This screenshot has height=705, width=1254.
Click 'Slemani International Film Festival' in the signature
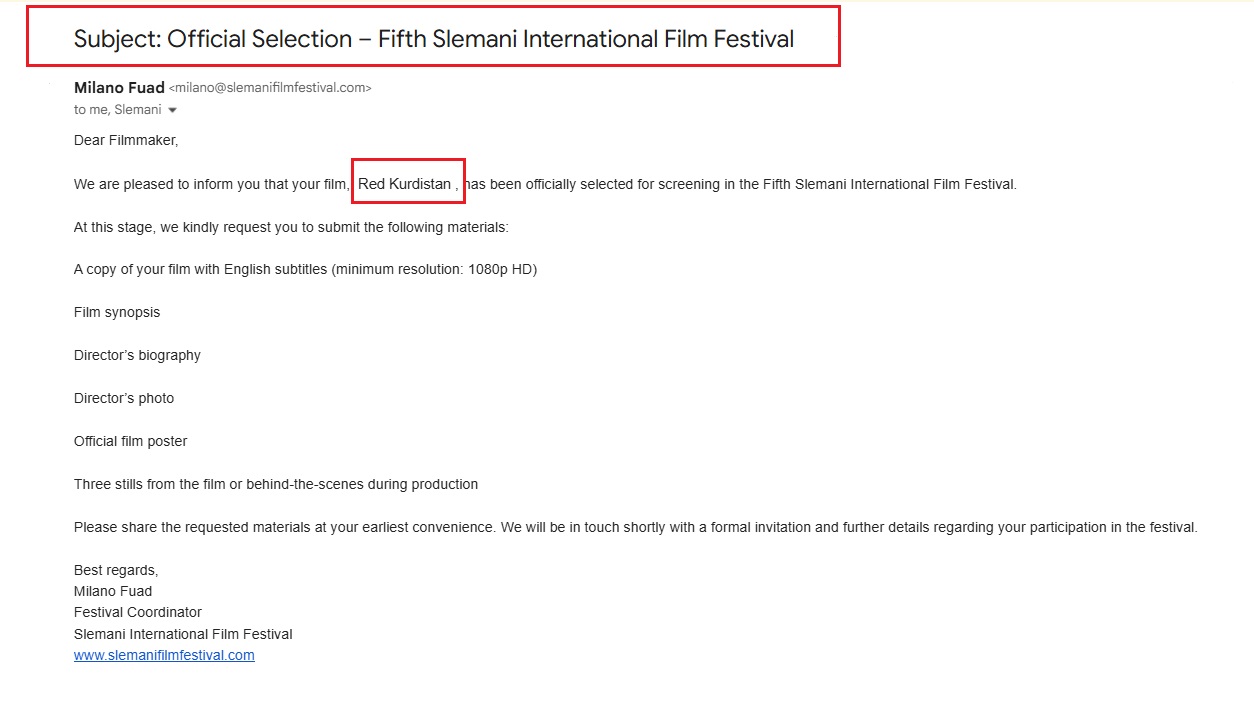[183, 634]
